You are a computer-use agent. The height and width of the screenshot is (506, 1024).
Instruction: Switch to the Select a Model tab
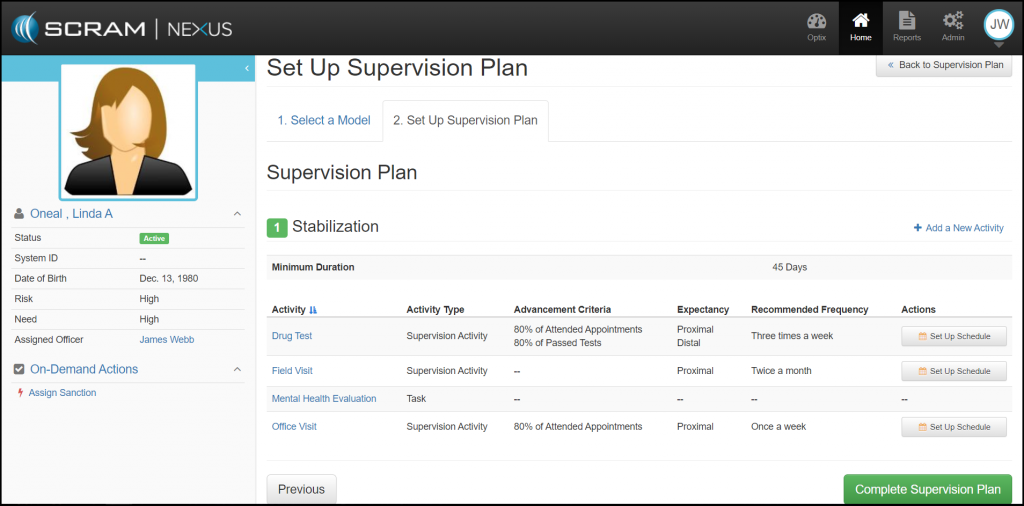tap(324, 120)
